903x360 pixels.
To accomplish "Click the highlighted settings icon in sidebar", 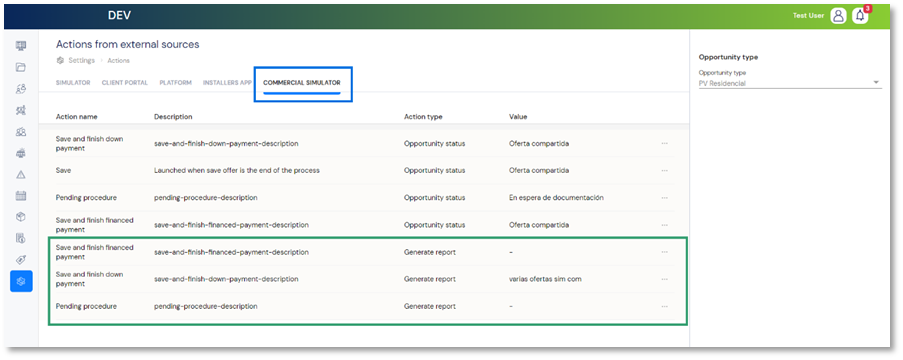I will 21,281.
